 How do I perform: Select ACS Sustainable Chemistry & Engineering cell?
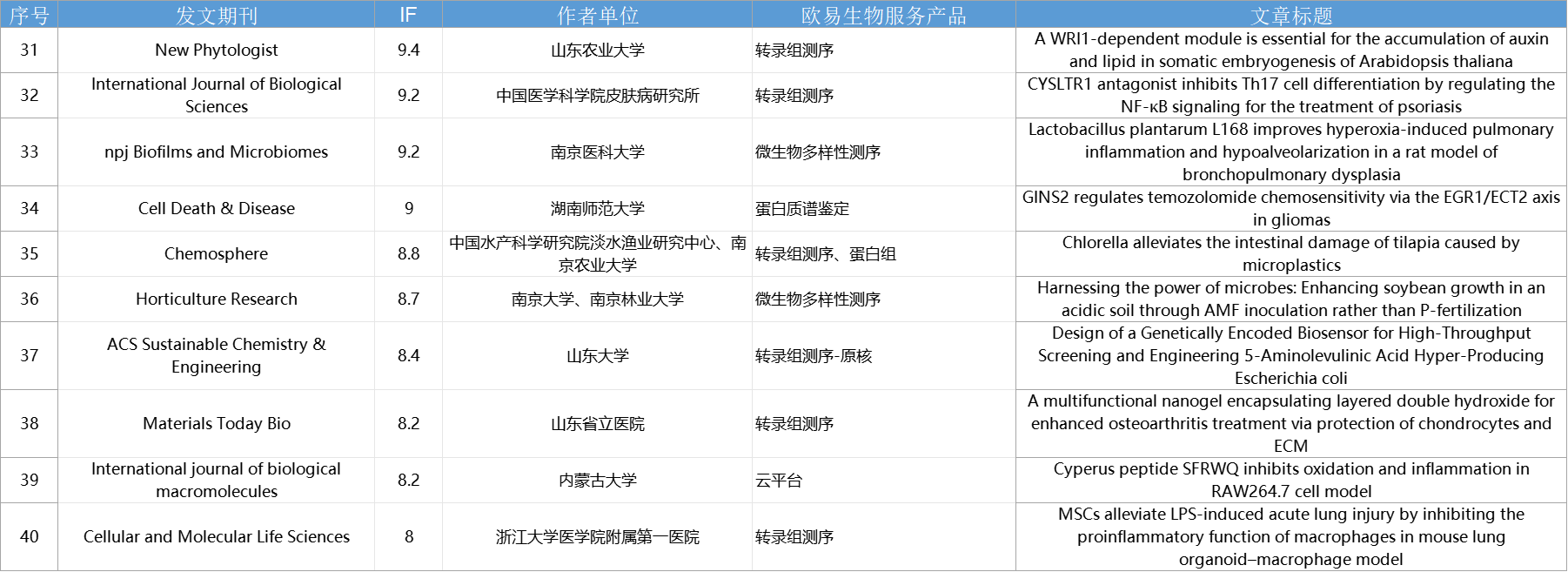[x=217, y=356]
